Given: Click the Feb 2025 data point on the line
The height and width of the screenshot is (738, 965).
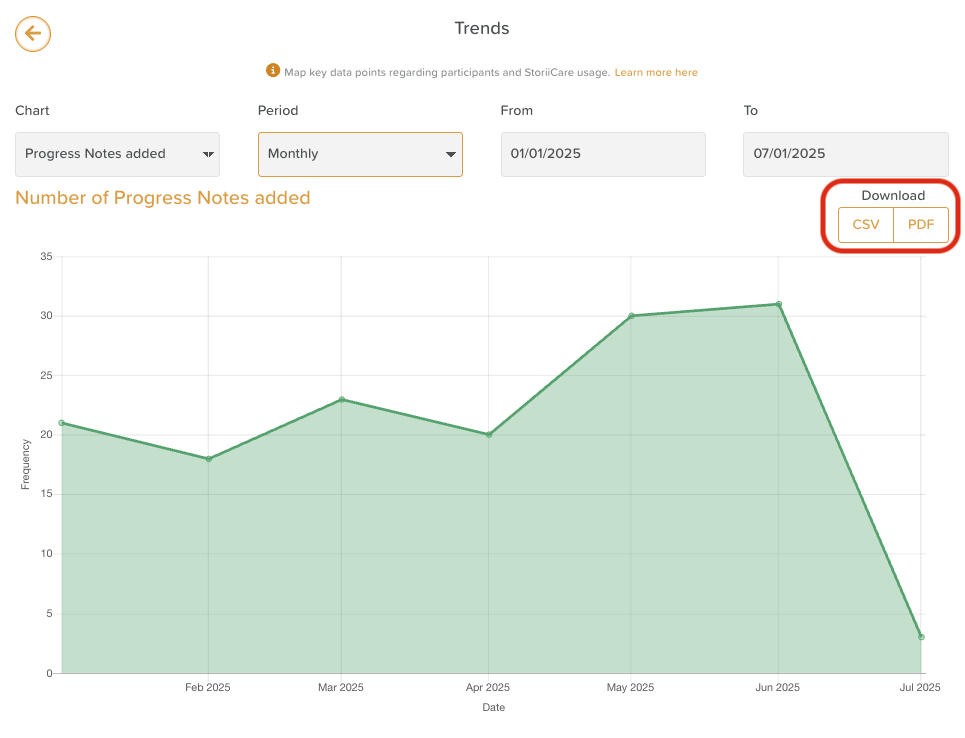Looking at the screenshot, I should 208,459.
